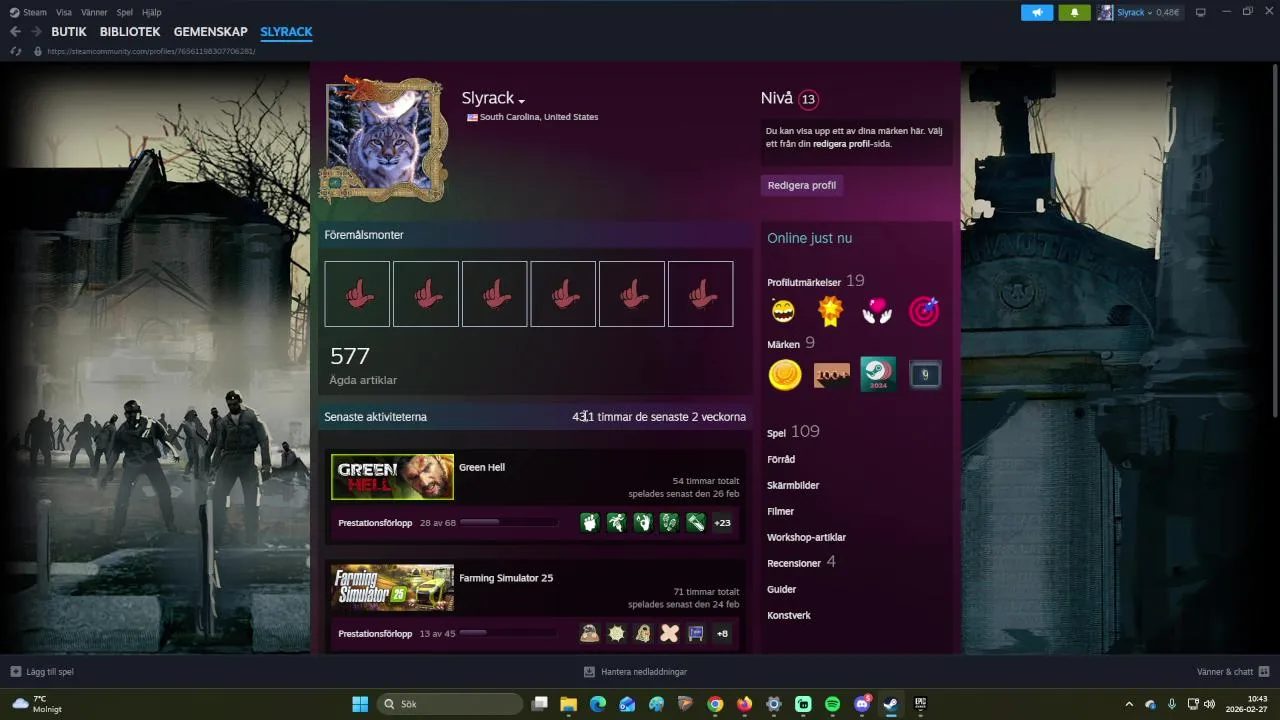
Task: Open the Guider link
Action: tap(782, 589)
